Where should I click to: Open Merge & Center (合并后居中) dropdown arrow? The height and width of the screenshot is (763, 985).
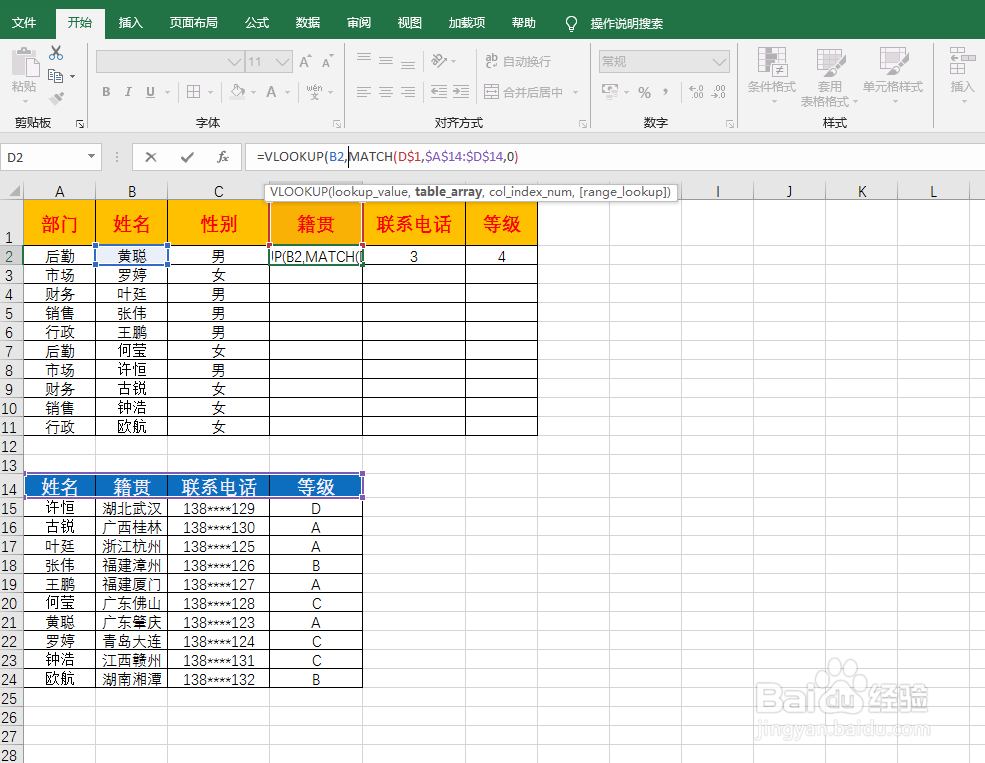pos(575,92)
